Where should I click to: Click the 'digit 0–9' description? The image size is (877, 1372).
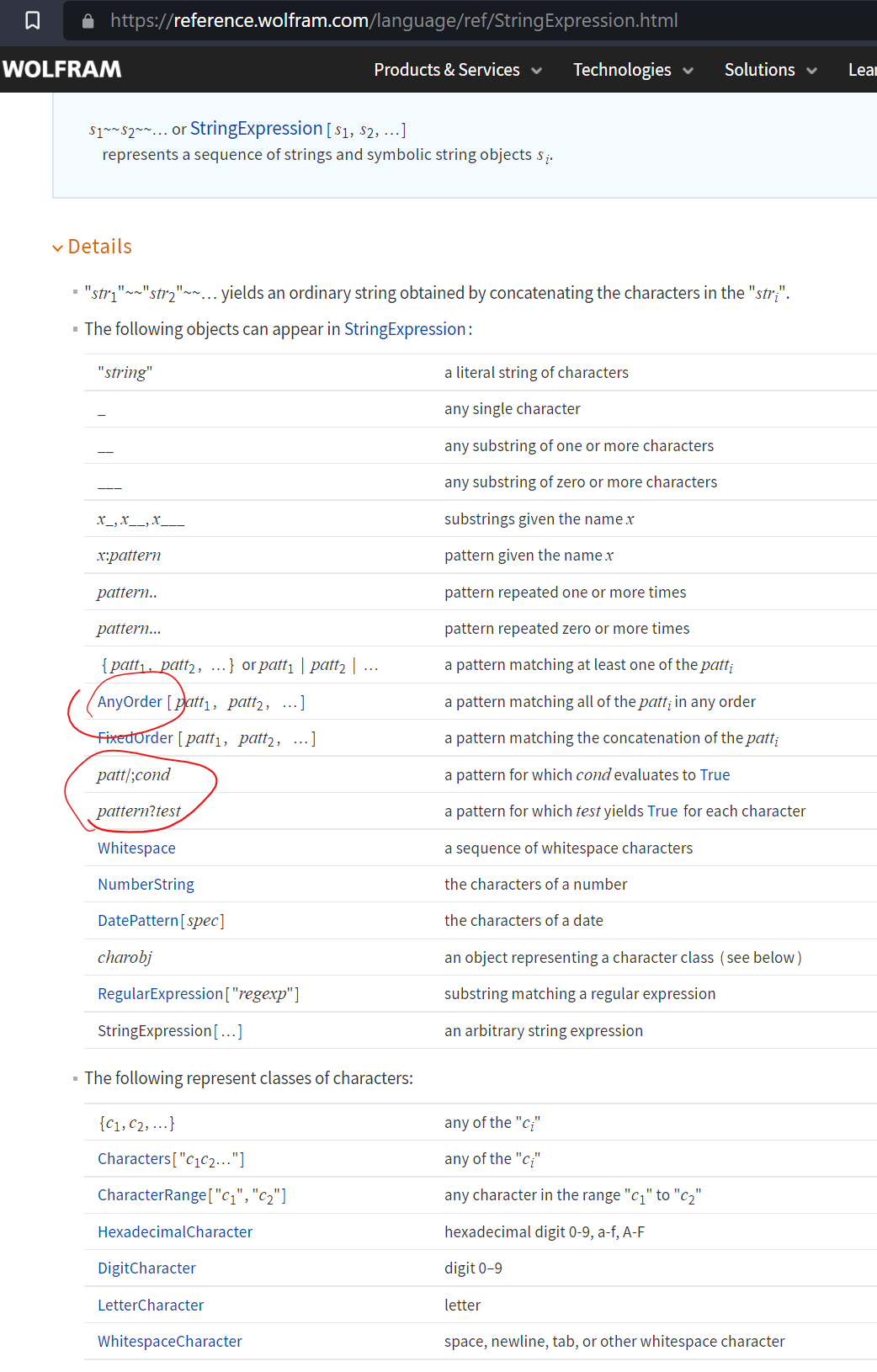473,1268
